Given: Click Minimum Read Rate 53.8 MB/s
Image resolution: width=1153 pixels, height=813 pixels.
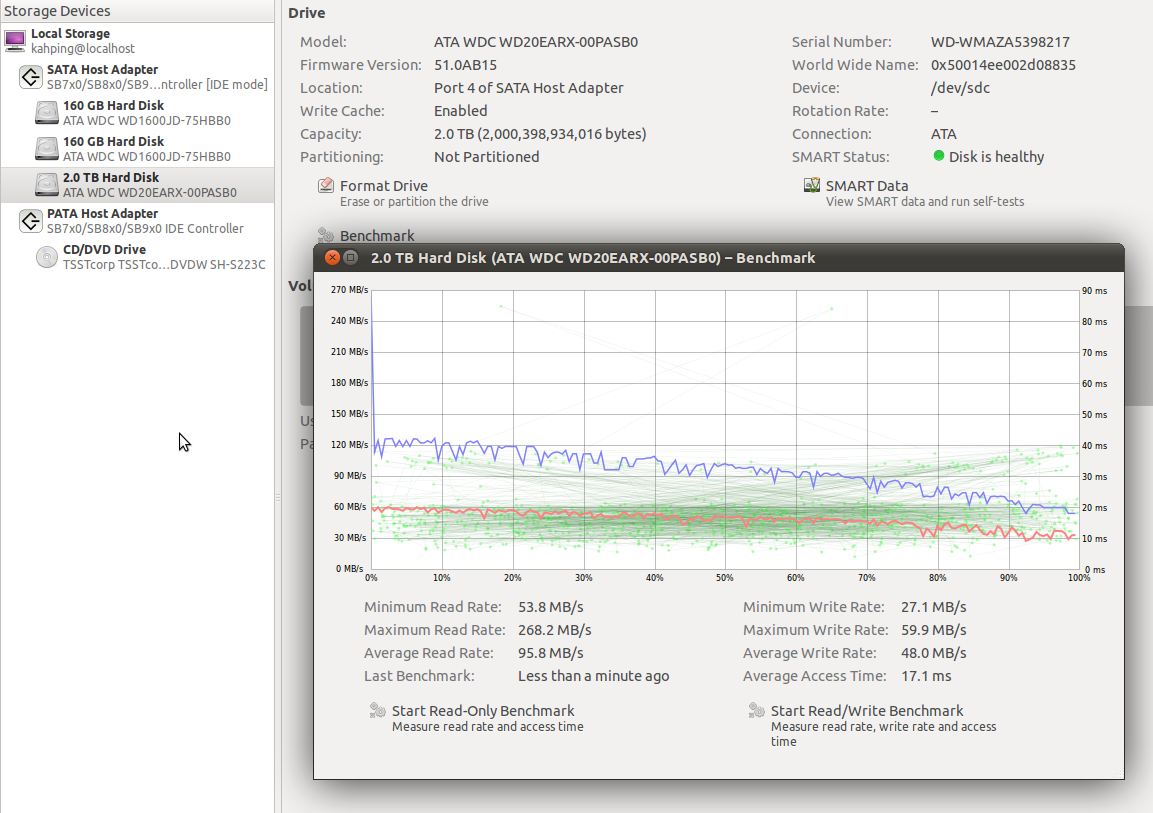Looking at the screenshot, I should (550, 606).
